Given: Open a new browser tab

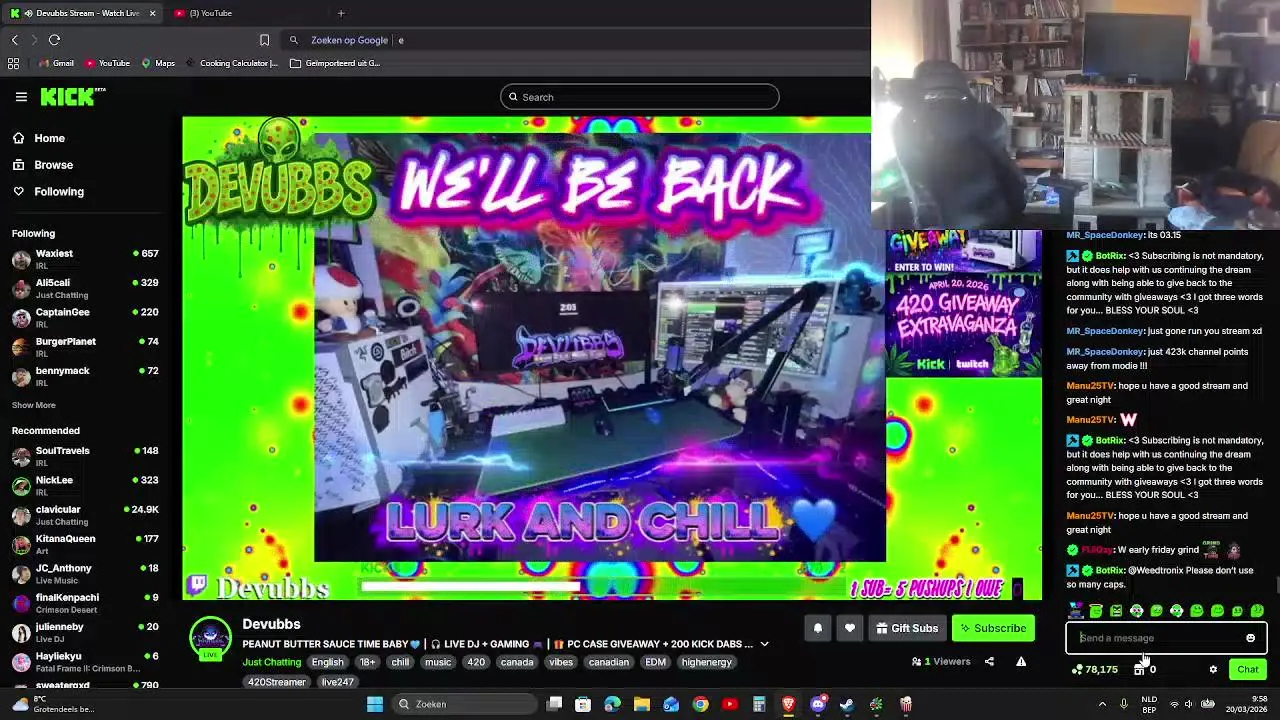Looking at the screenshot, I should (341, 13).
